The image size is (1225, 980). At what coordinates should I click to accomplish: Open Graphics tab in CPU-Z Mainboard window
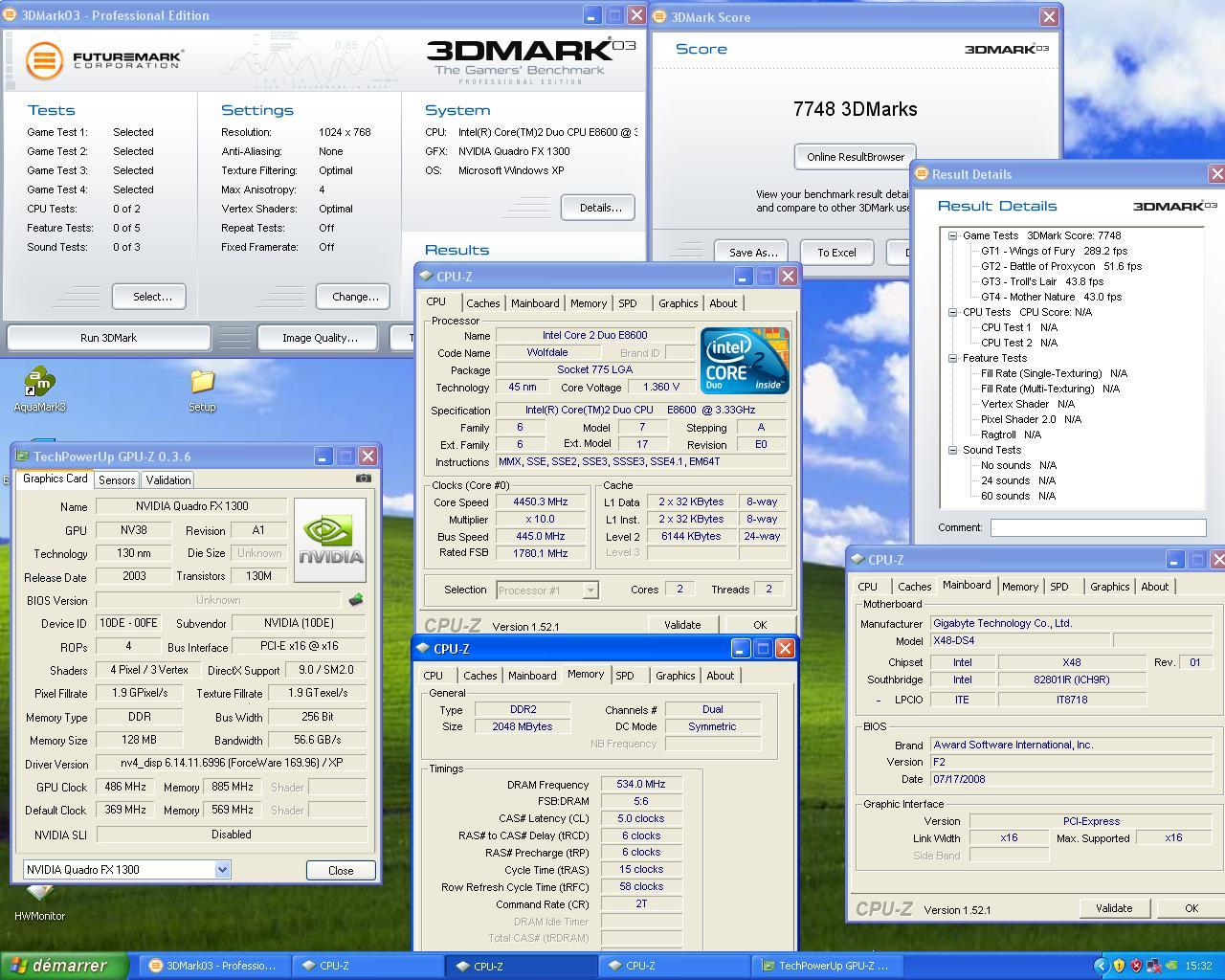point(1109,587)
